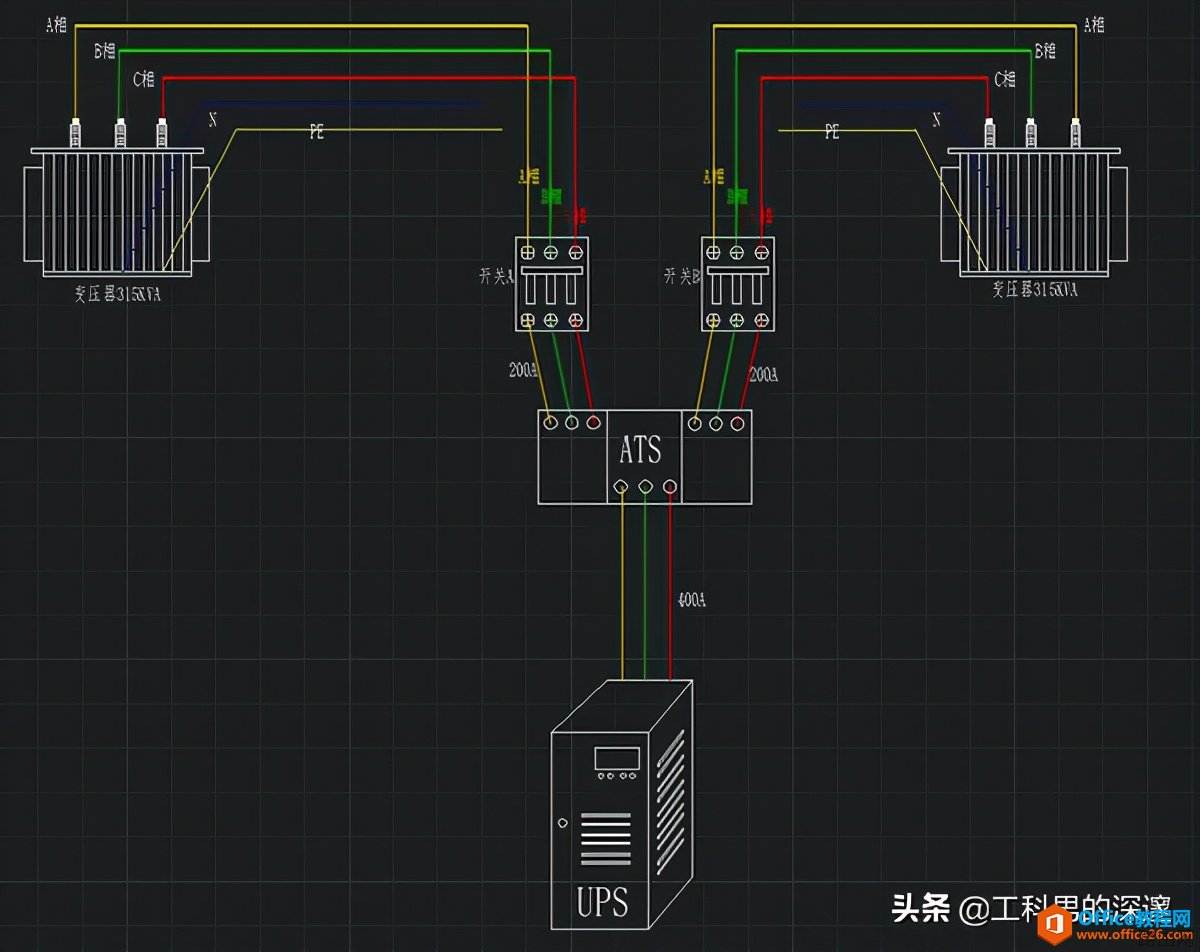Viewport: 1200px width, 952px height.
Task: Click left transformer B-phase bushing
Action: (120, 133)
